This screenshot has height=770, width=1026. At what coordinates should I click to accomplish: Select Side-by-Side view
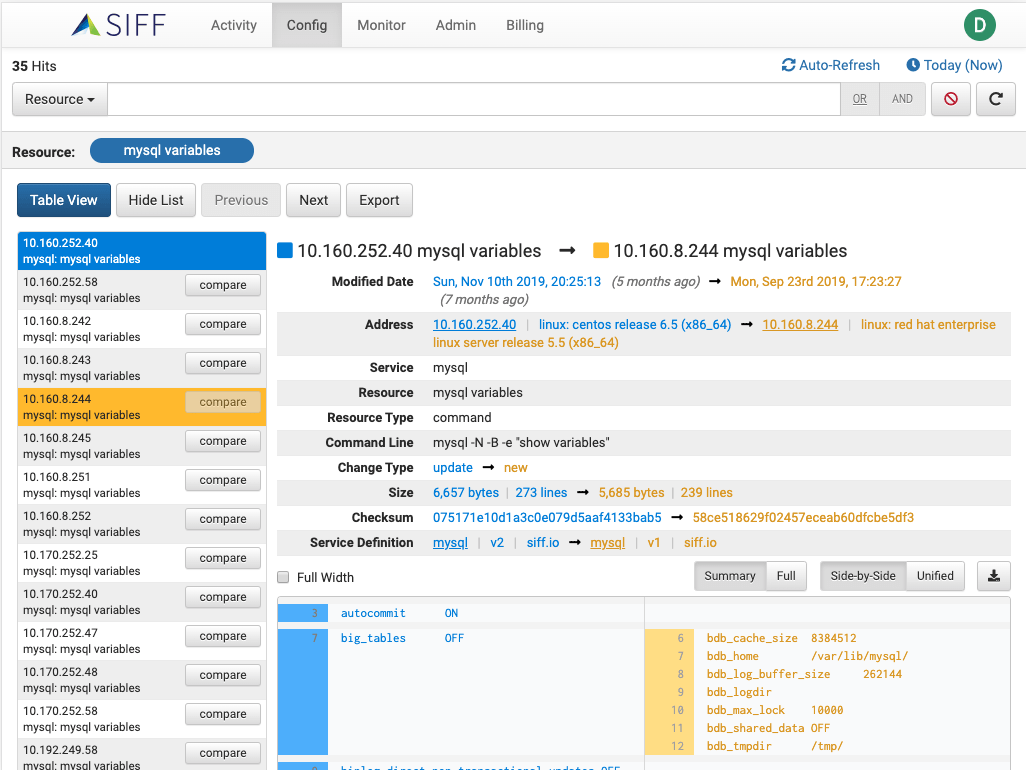(863, 576)
